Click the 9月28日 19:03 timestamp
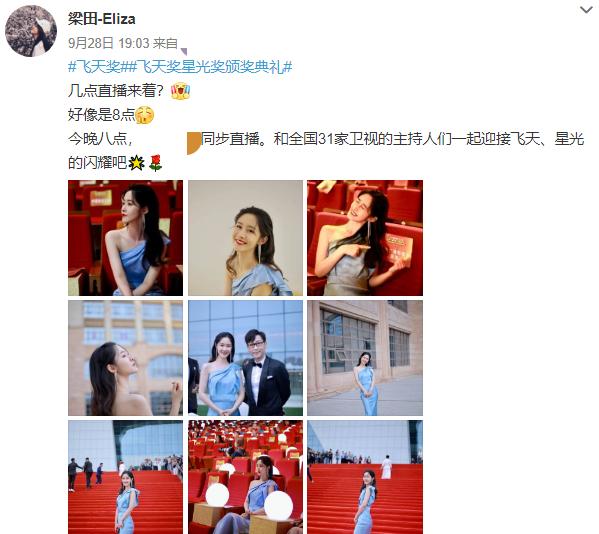Image resolution: width=599 pixels, height=534 pixels. point(109,43)
